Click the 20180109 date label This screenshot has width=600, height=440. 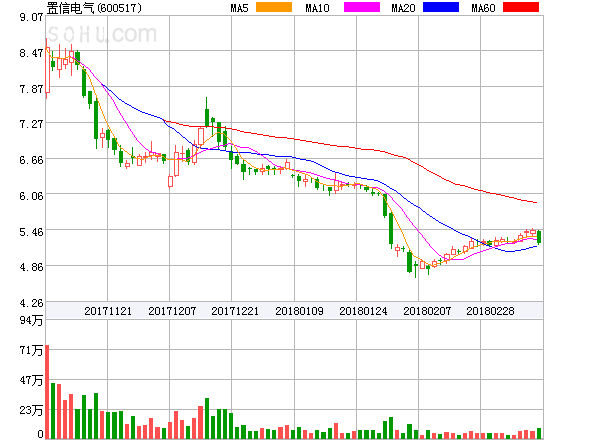[x=299, y=311]
